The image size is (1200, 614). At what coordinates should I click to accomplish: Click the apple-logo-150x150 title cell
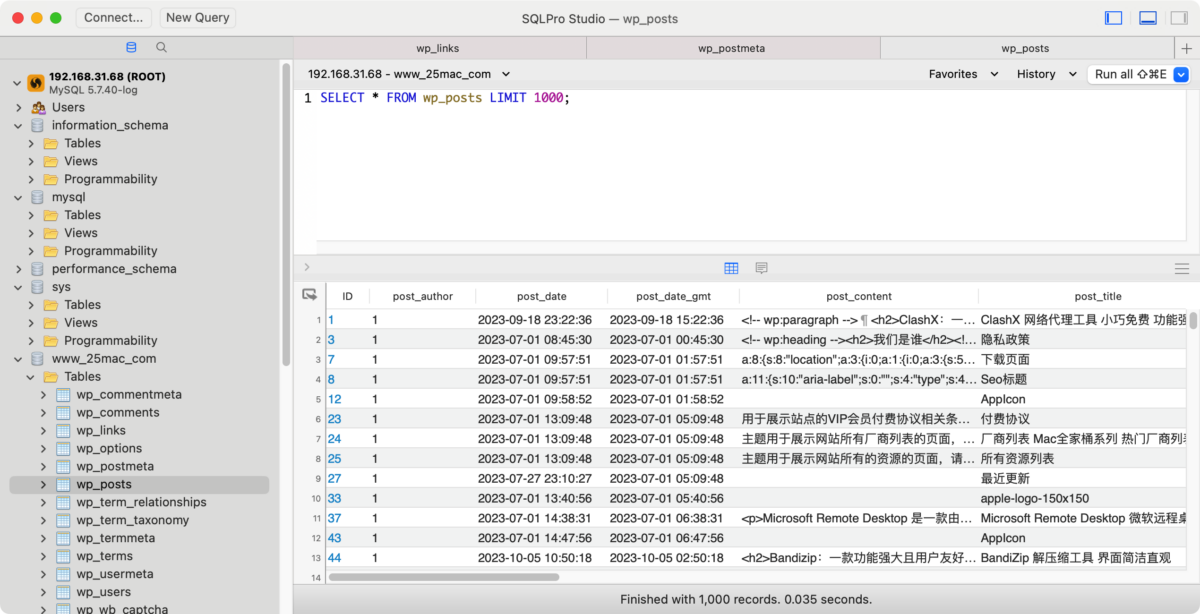[1085, 498]
